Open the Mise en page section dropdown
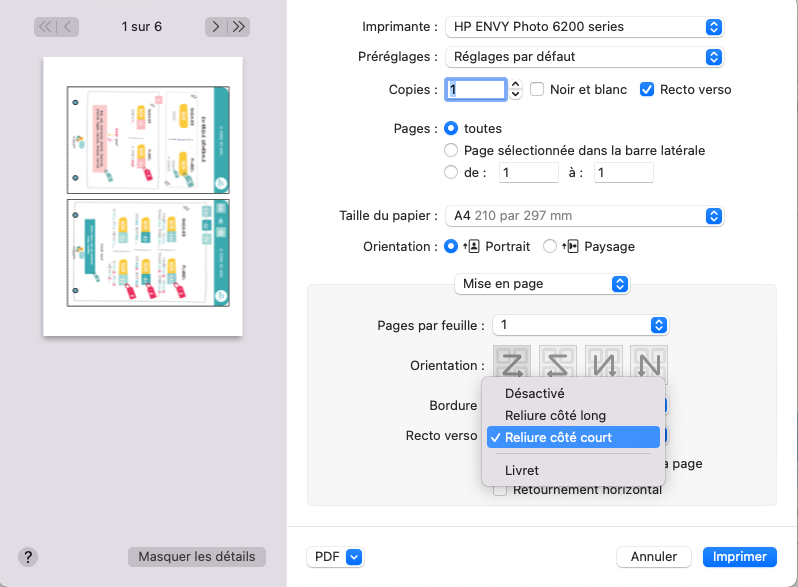Screen dimensions: 798x587 (x=542, y=284)
